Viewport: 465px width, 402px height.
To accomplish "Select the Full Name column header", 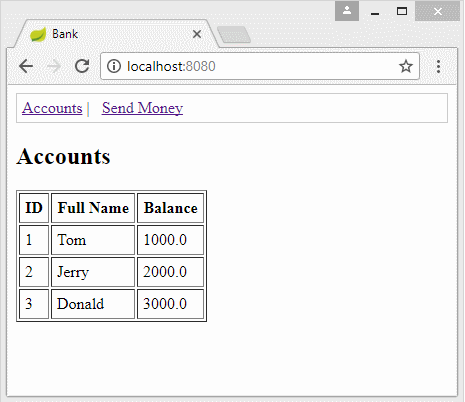I will click(93, 208).
